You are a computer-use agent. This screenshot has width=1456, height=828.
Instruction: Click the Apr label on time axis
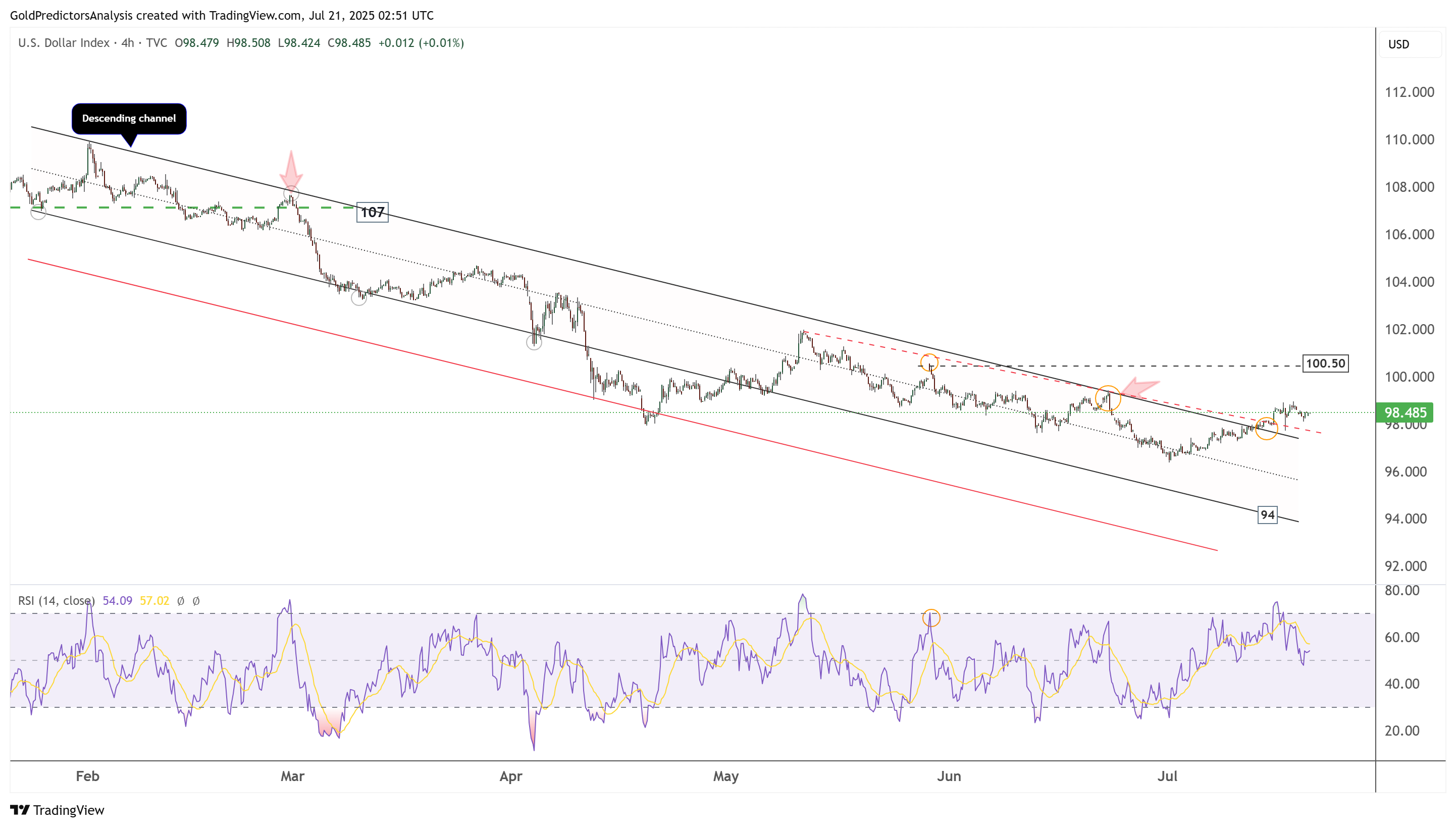(x=510, y=777)
